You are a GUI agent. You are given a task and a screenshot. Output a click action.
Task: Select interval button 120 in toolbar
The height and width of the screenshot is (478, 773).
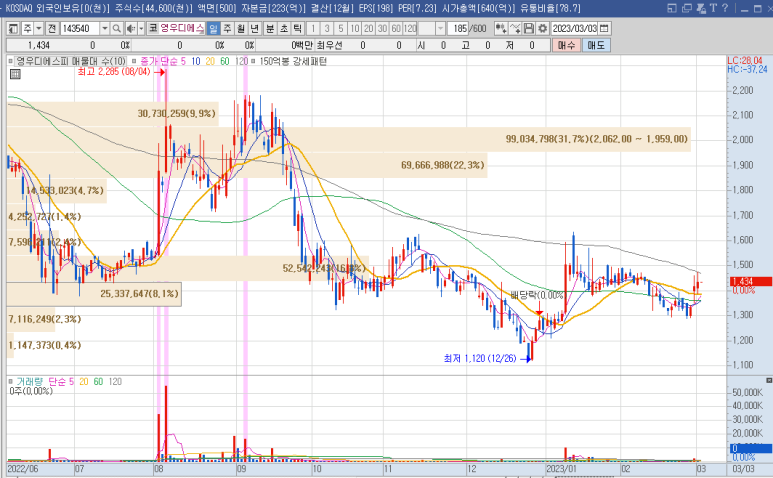pyautogui.click(x=410, y=29)
